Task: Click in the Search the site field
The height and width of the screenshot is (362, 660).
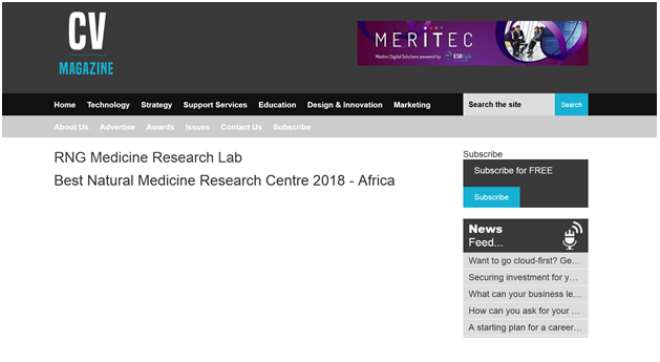Action: click(x=509, y=104)
